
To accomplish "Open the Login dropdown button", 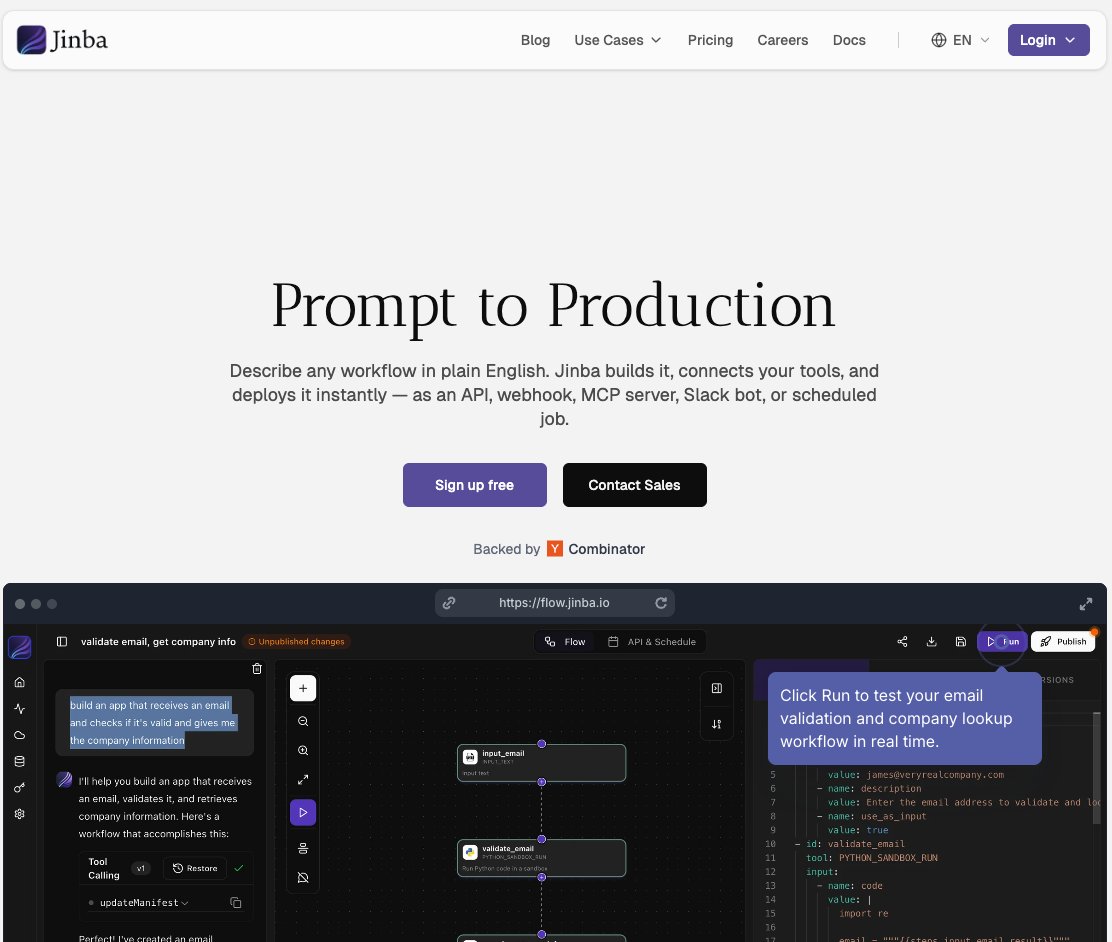I will click(1048, 40).
